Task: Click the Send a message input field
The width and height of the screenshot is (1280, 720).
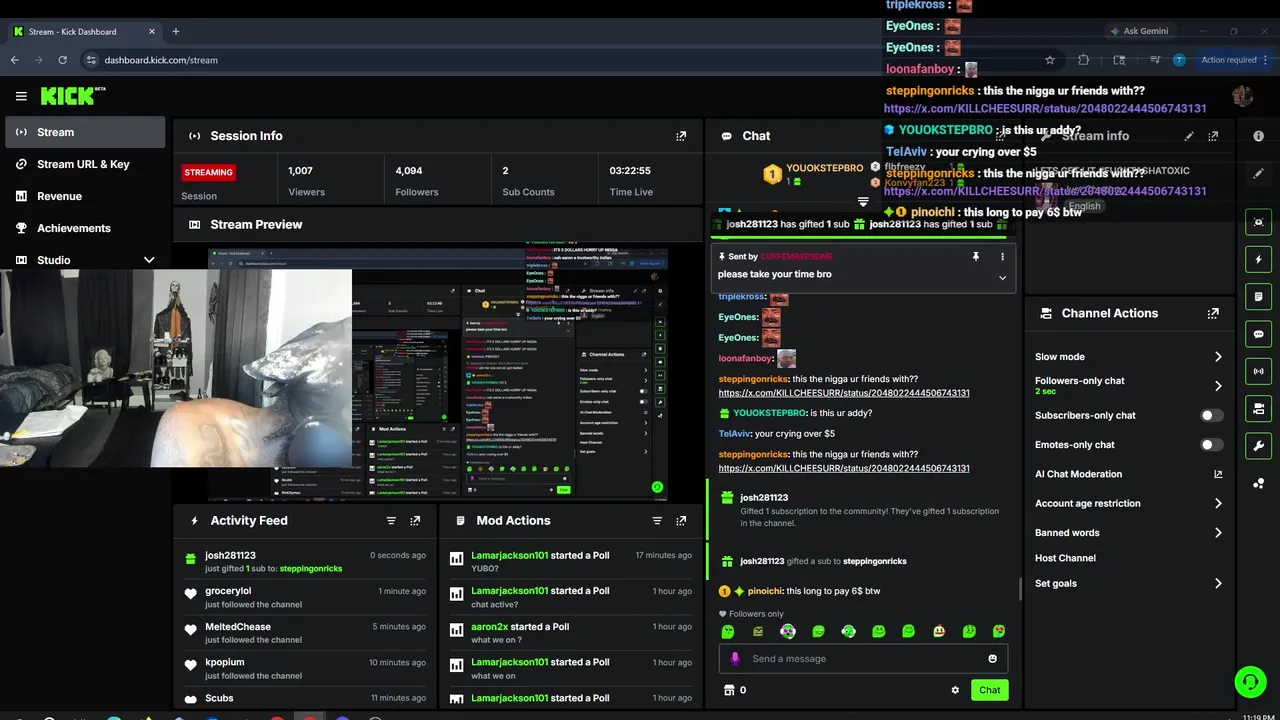Action: pos(863,659)
